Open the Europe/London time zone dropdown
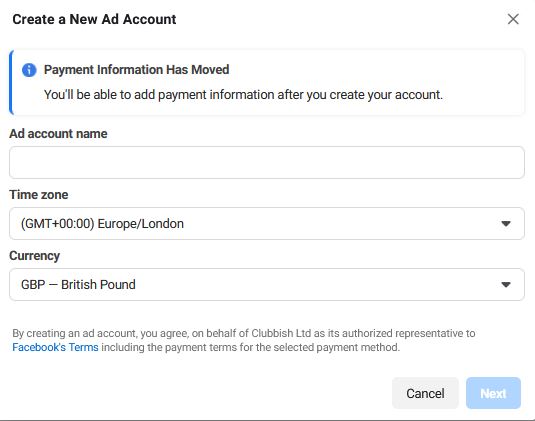The width and height of the screenshot is (535, 421). (x=267, y=223)
